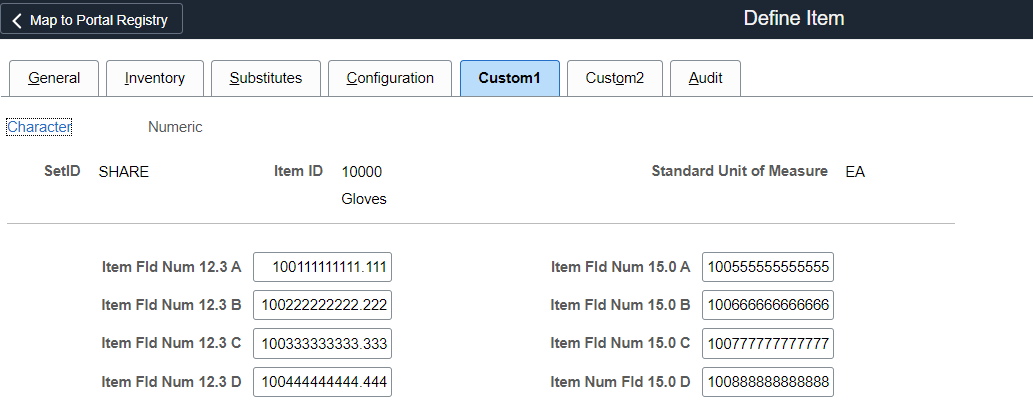Click the Character link
Image resolution: width=1033 pixels, height=409 pixels.
point(39,127)
